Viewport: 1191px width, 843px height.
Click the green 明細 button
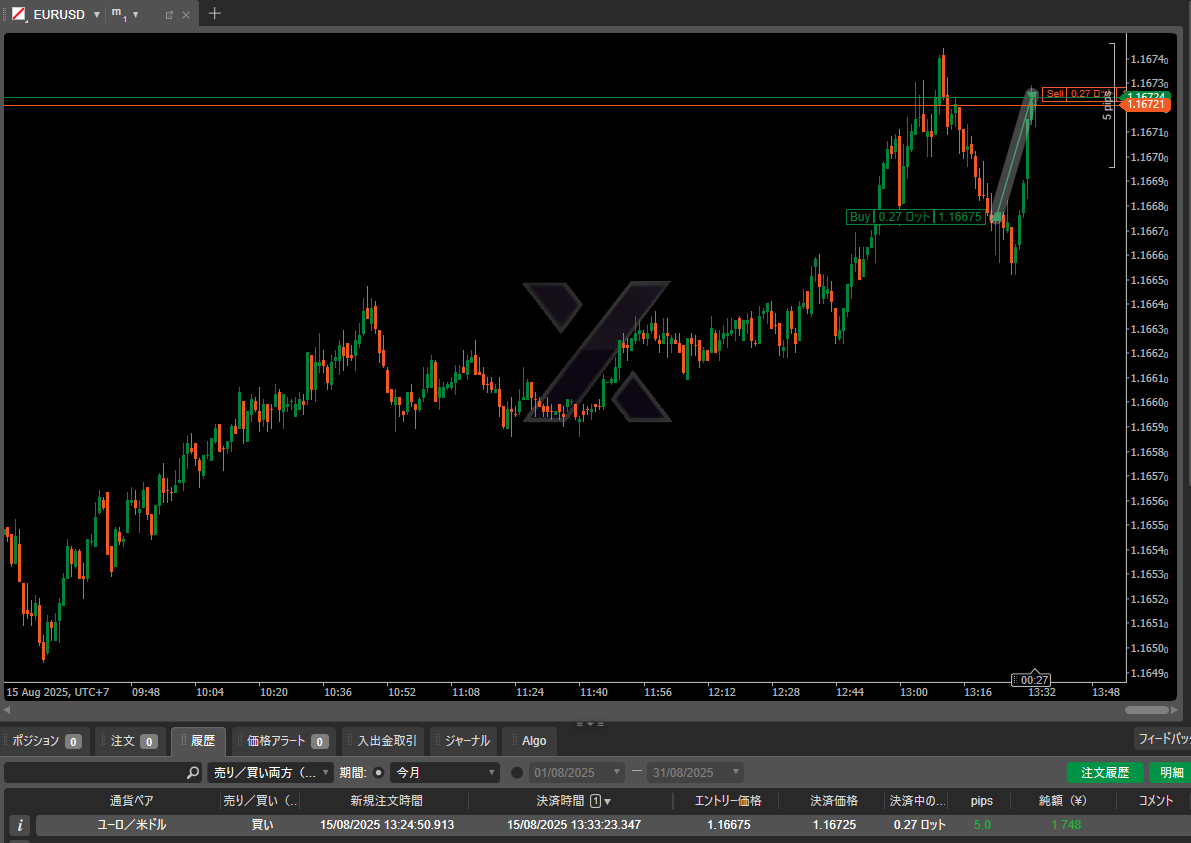(1171, 773)
